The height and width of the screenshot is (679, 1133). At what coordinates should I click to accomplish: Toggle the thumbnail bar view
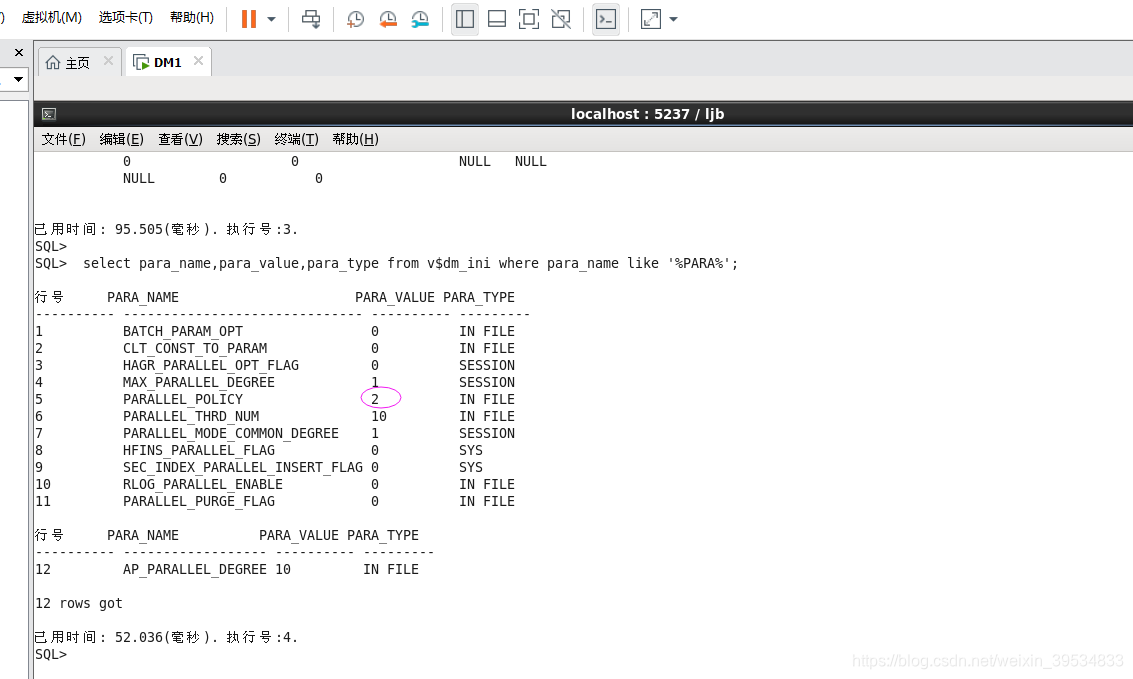tap(497, 19)
